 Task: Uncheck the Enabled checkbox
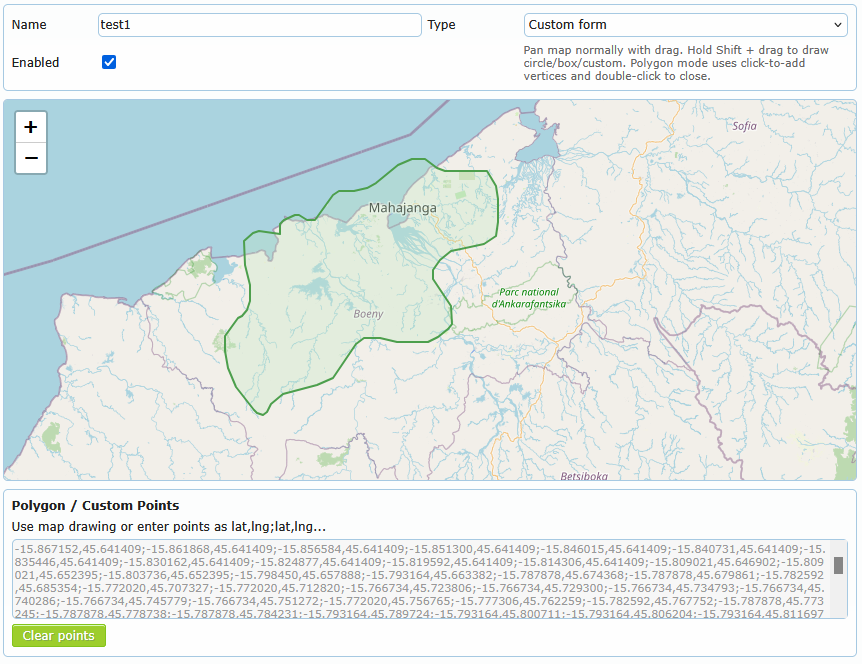109,62
